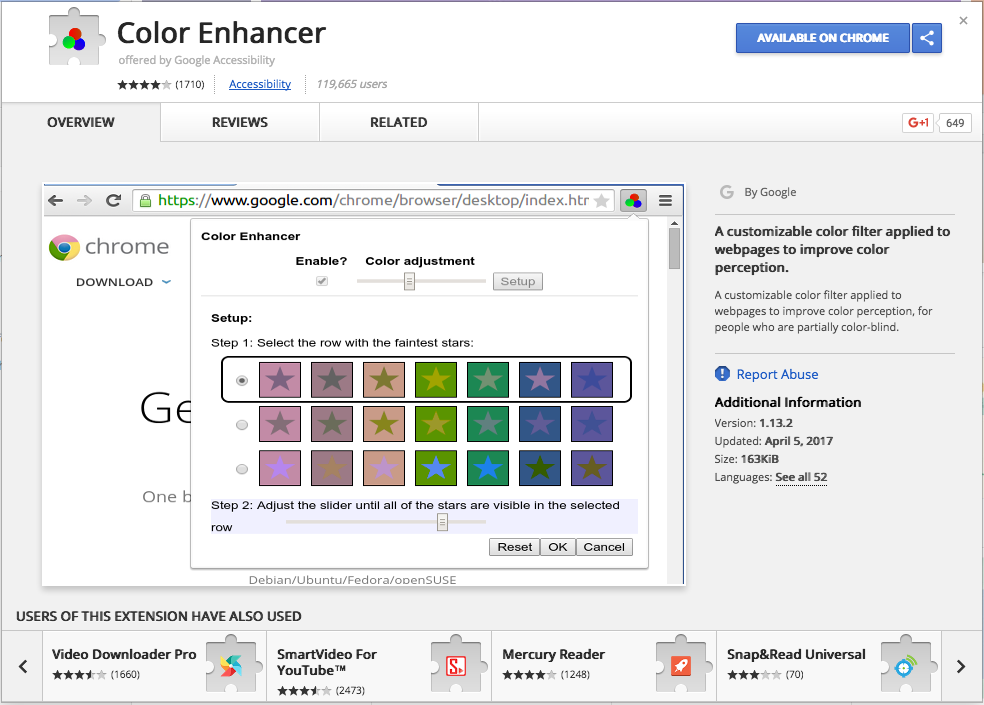Click the left arrow of the extensions carousel
Viewport: 984px width, 705px height.
click(22, 666)
